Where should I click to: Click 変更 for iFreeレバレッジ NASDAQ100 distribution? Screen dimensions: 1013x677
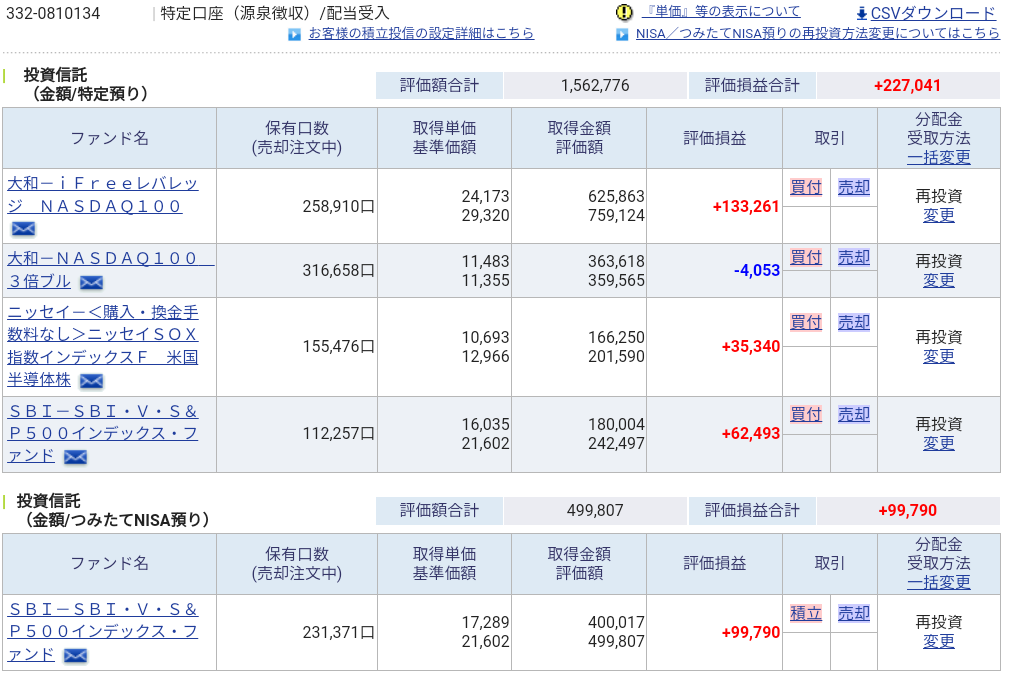(x=938, y=215)
